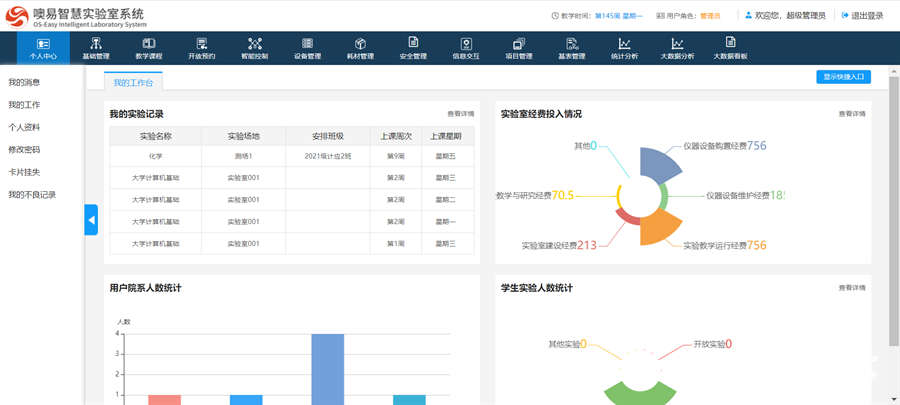Viewport: 900px width, 405px height.
Task: Open 查看详情 for 我的实验记录
Action: click(460, 115)
